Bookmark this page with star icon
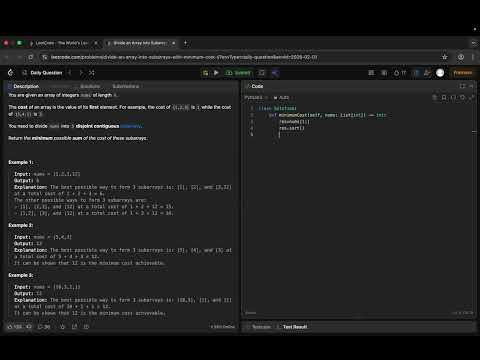Screen dimensions: 480x360 click(444, 57)
